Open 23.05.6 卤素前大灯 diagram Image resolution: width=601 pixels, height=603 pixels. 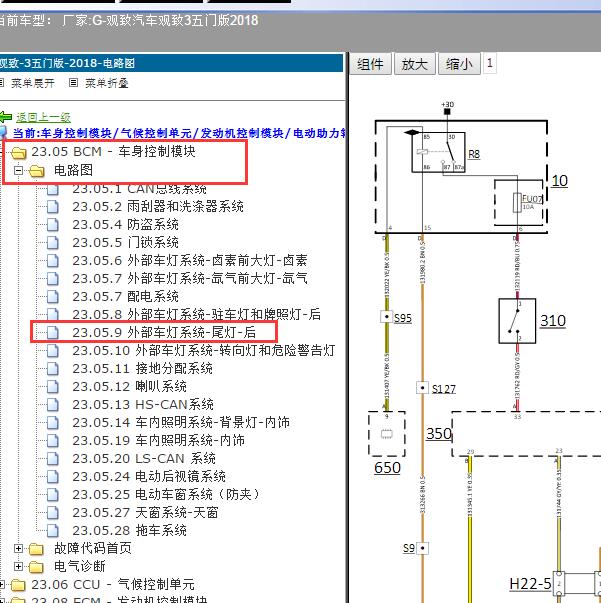pyautogui.click(x=190, y=260)
